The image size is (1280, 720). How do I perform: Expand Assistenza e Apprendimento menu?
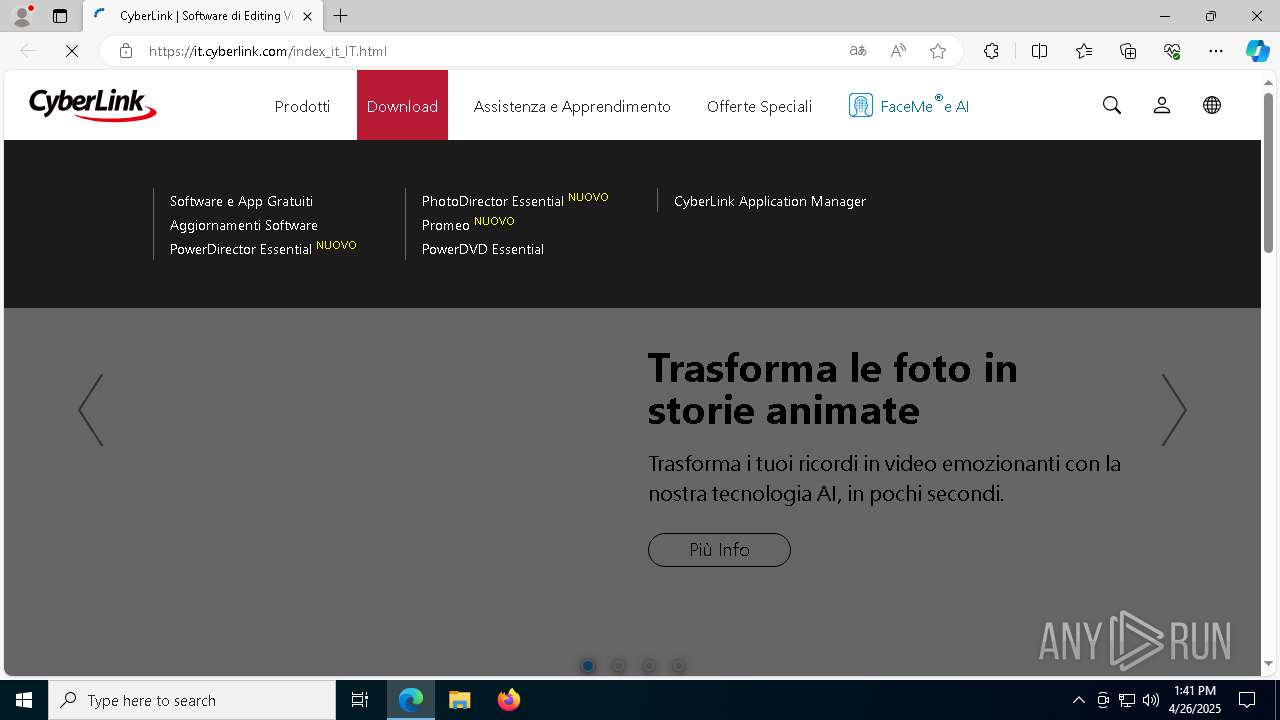click(572, 106)
